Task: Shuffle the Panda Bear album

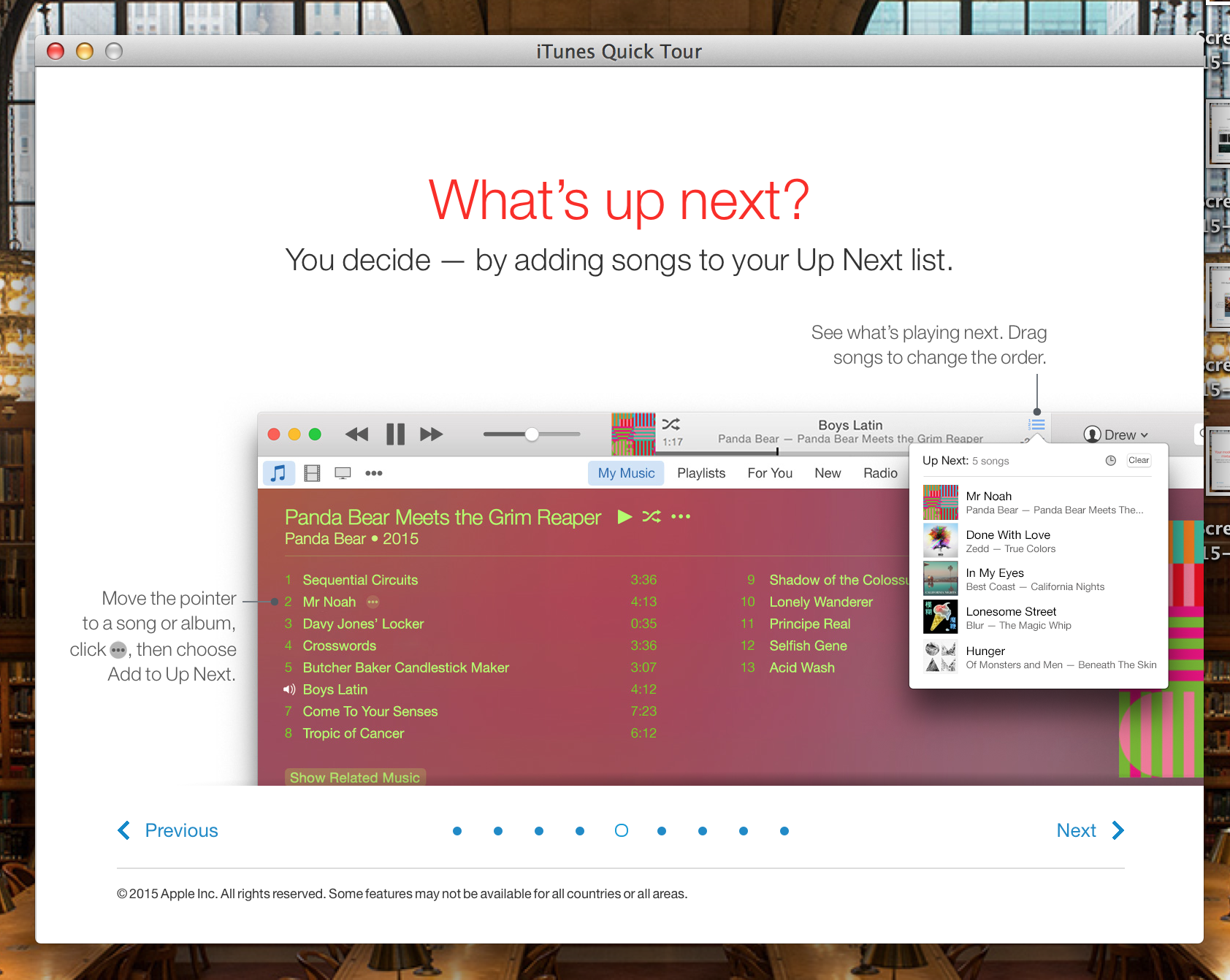Action: (x=651, y=516)
